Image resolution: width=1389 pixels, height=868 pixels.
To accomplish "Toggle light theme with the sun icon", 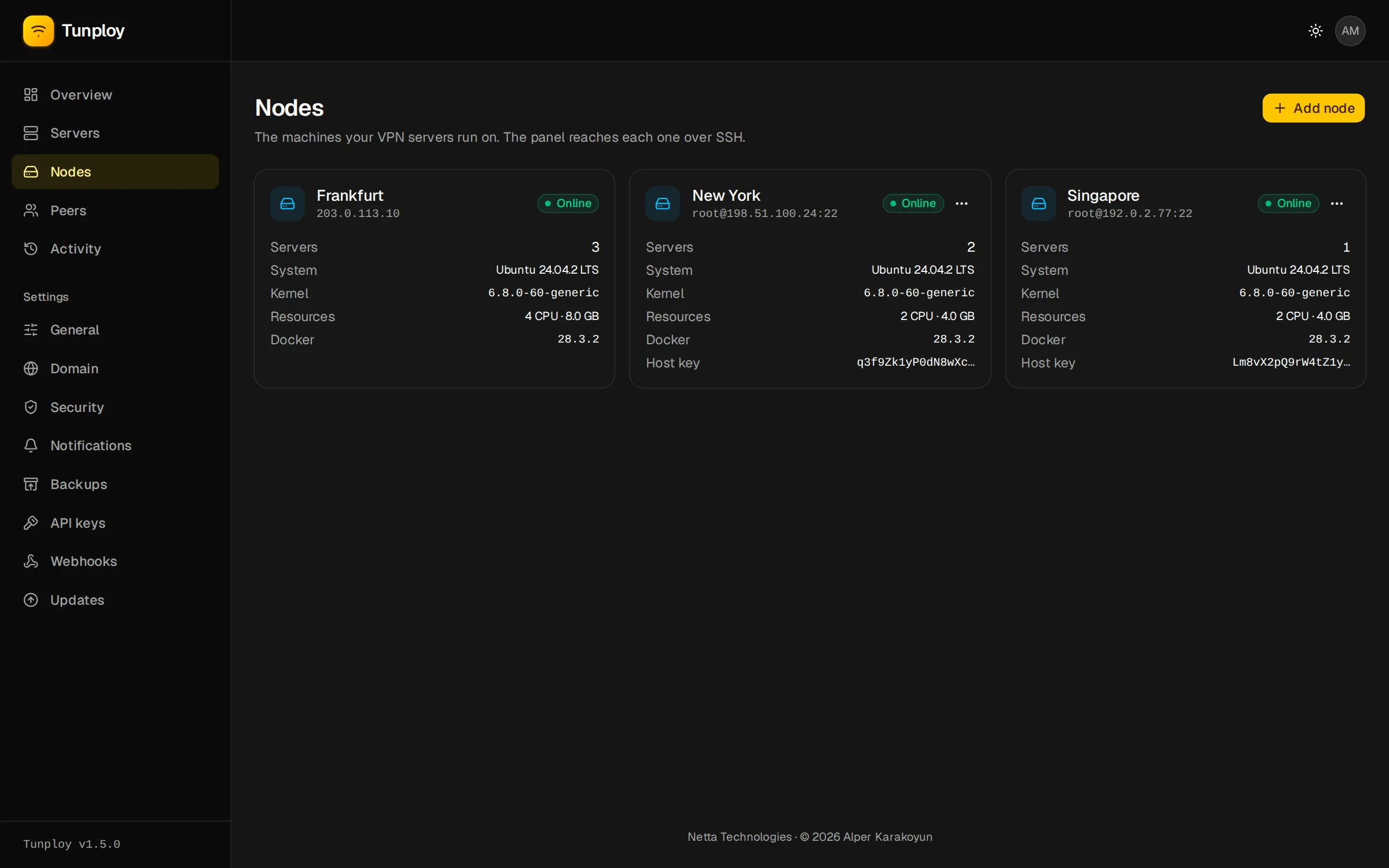I will 1315,31.
